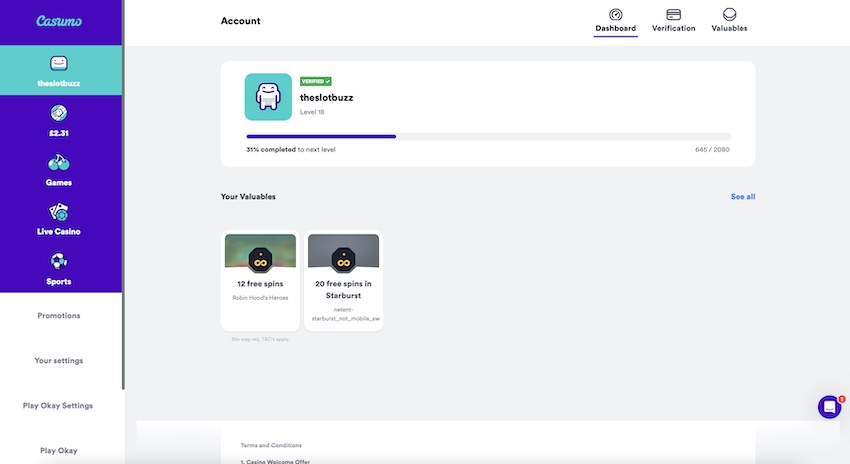Open Live Casino in the sidebar
This screenshot has width=850, height=464.
tap(59, 220)
